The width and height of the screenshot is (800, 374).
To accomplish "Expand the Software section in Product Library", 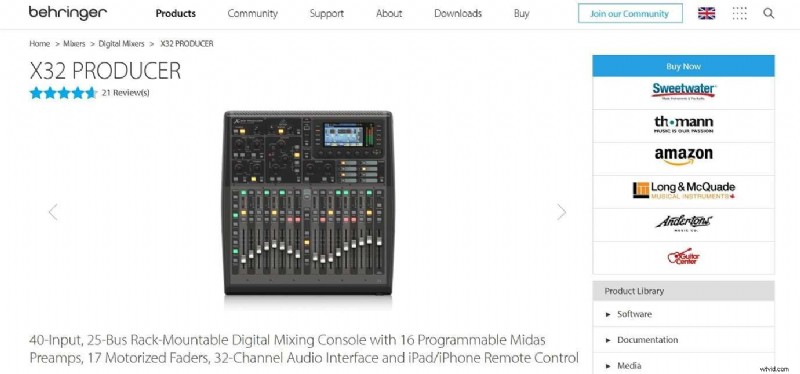I will 683,314.
